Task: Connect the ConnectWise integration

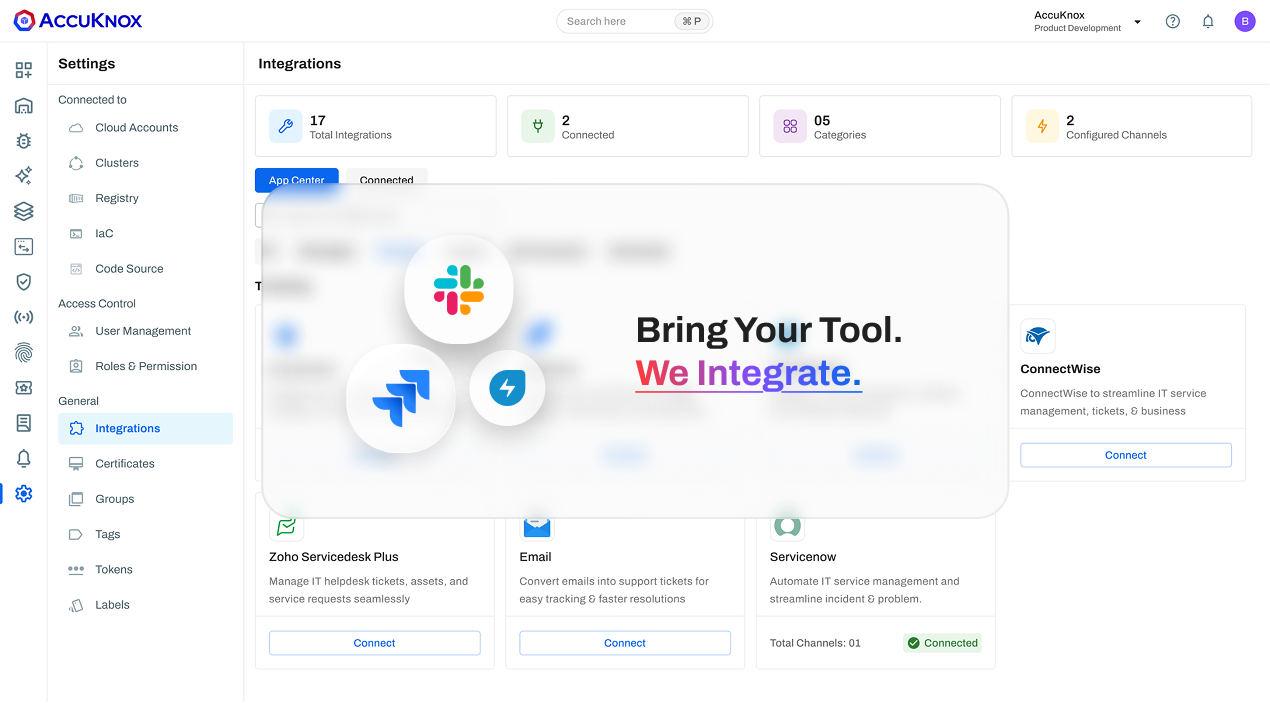Action: pyautogui.click(x=1126, y=455)
